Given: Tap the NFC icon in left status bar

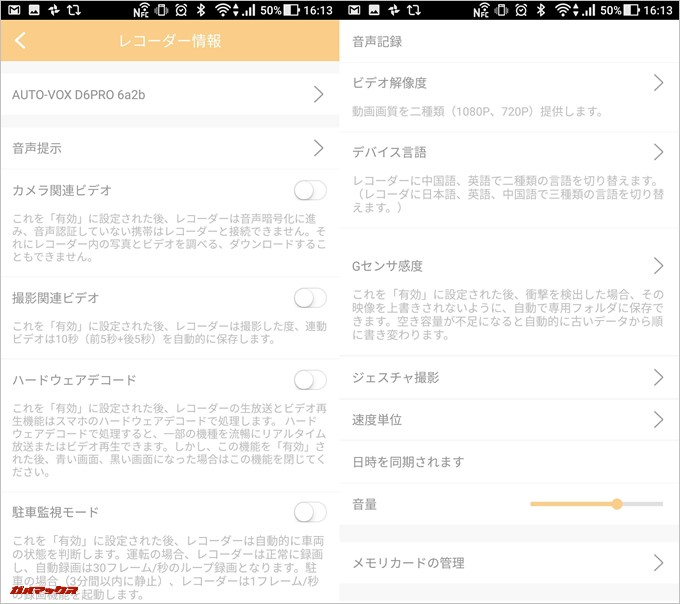Looking at the screenshot, I should pos(141,10).
